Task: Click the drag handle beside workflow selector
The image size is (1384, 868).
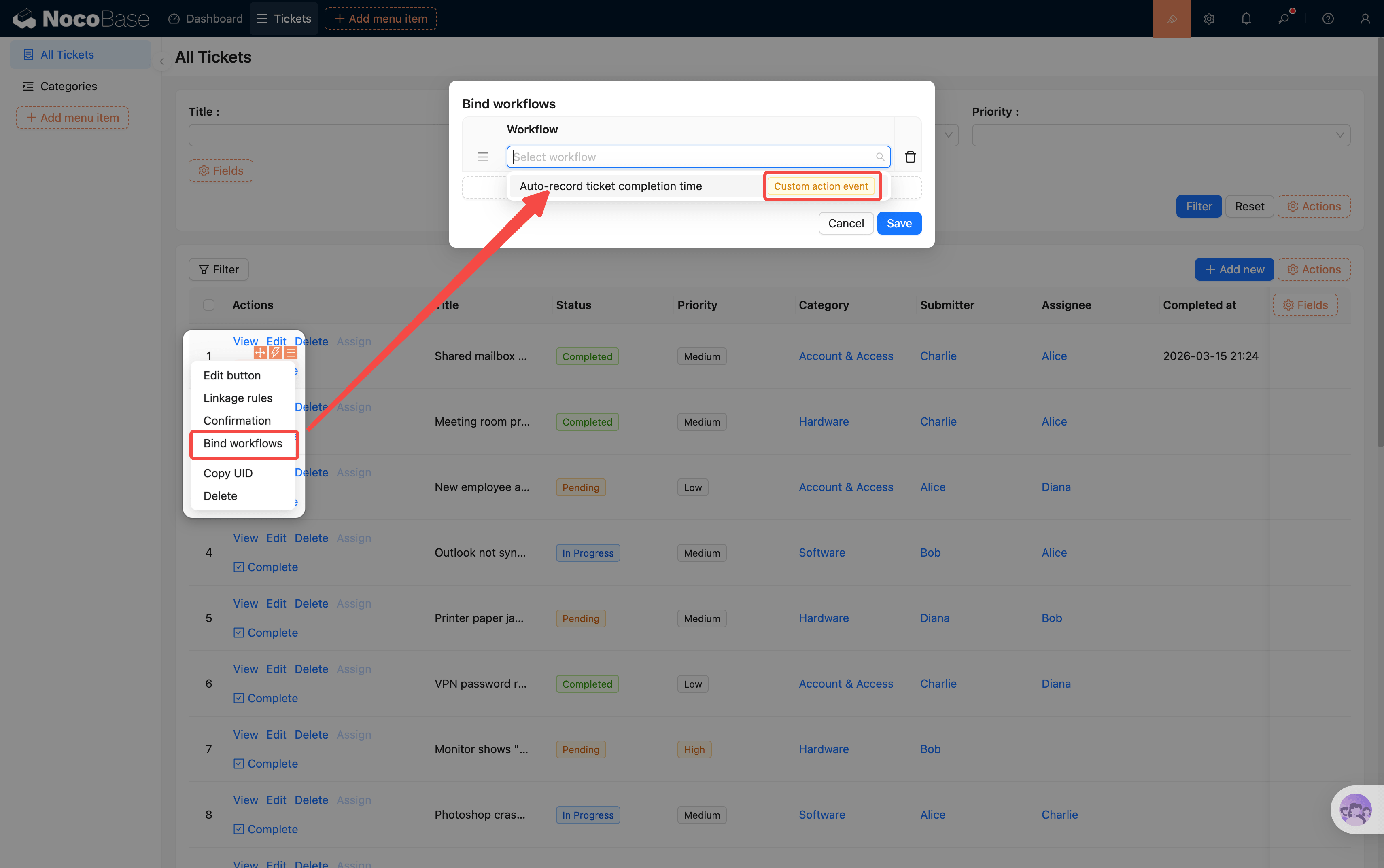Action: click(482, 157)
